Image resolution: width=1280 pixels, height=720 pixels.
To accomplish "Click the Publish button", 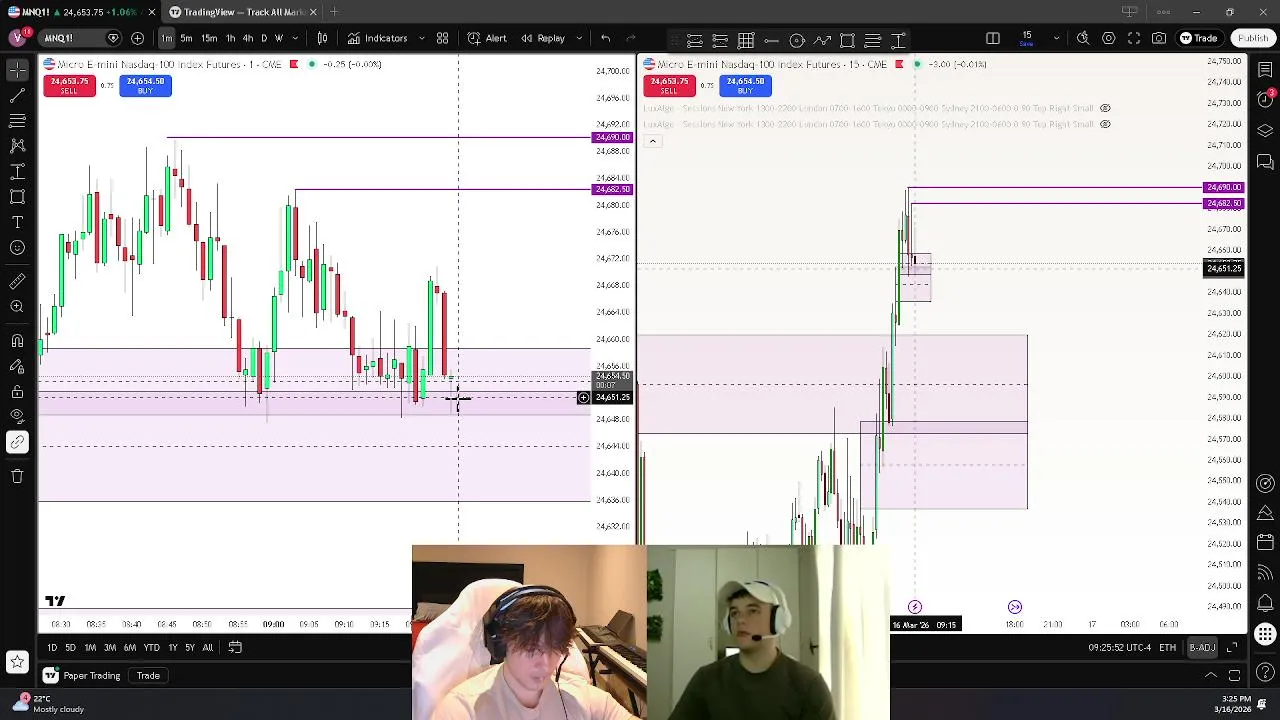I will pyautogui.click(x=1252, y=38).
